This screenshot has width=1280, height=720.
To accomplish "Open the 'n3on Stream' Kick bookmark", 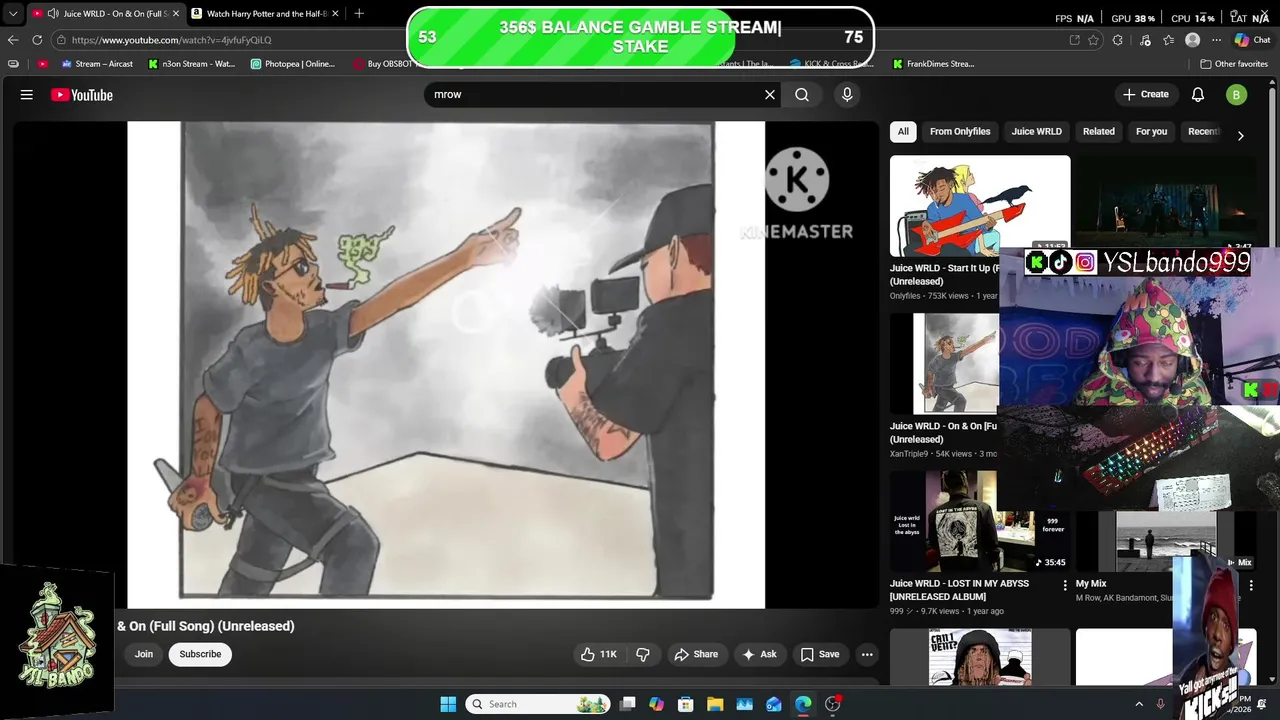I will click(191, 64).
